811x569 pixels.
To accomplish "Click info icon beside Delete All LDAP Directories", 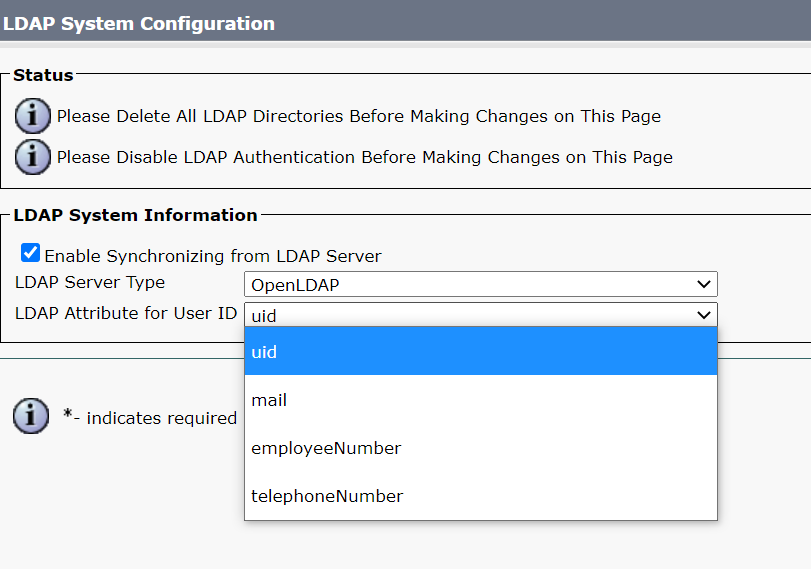I will pos(33,116).
